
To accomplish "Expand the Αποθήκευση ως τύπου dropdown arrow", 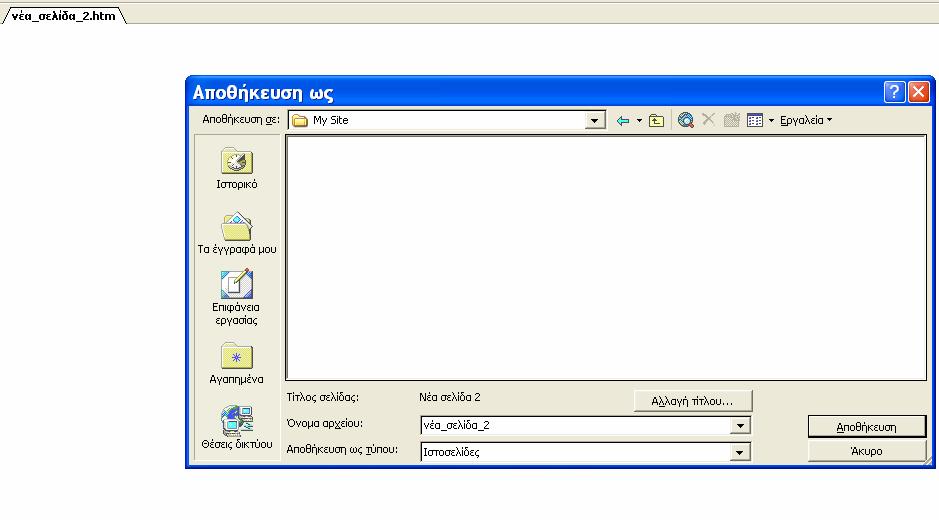I will coord(740,452).
